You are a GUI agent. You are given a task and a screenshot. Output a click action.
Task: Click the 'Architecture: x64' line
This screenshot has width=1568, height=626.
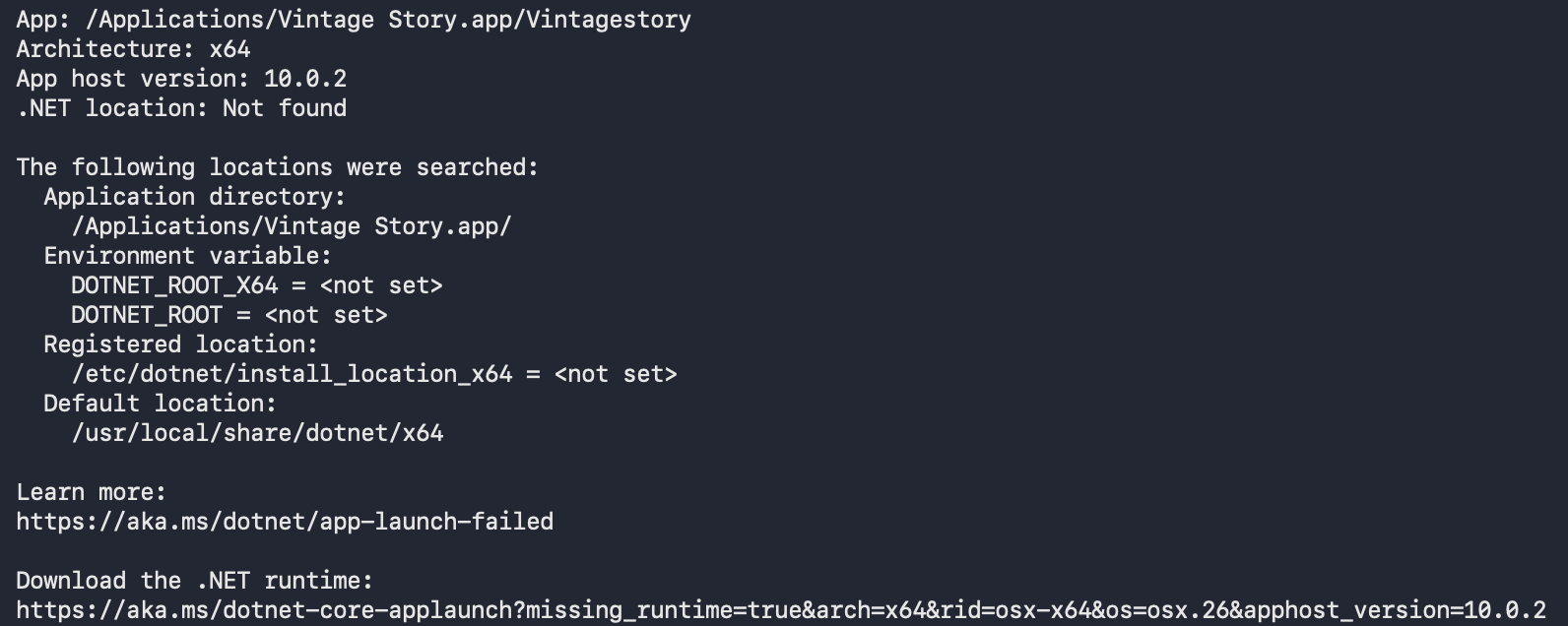pos(133,49)
